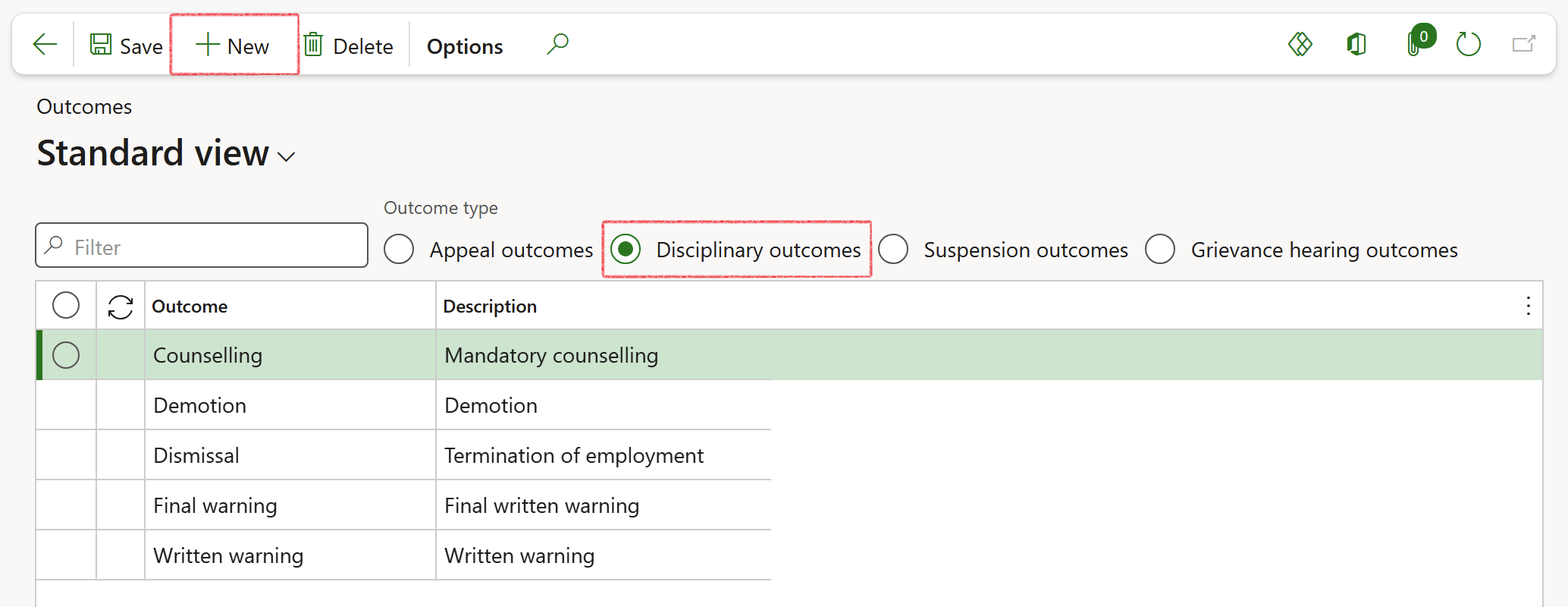
Task: Click the search magnifier icon in toolbar
Action: (x=557, y=45)
